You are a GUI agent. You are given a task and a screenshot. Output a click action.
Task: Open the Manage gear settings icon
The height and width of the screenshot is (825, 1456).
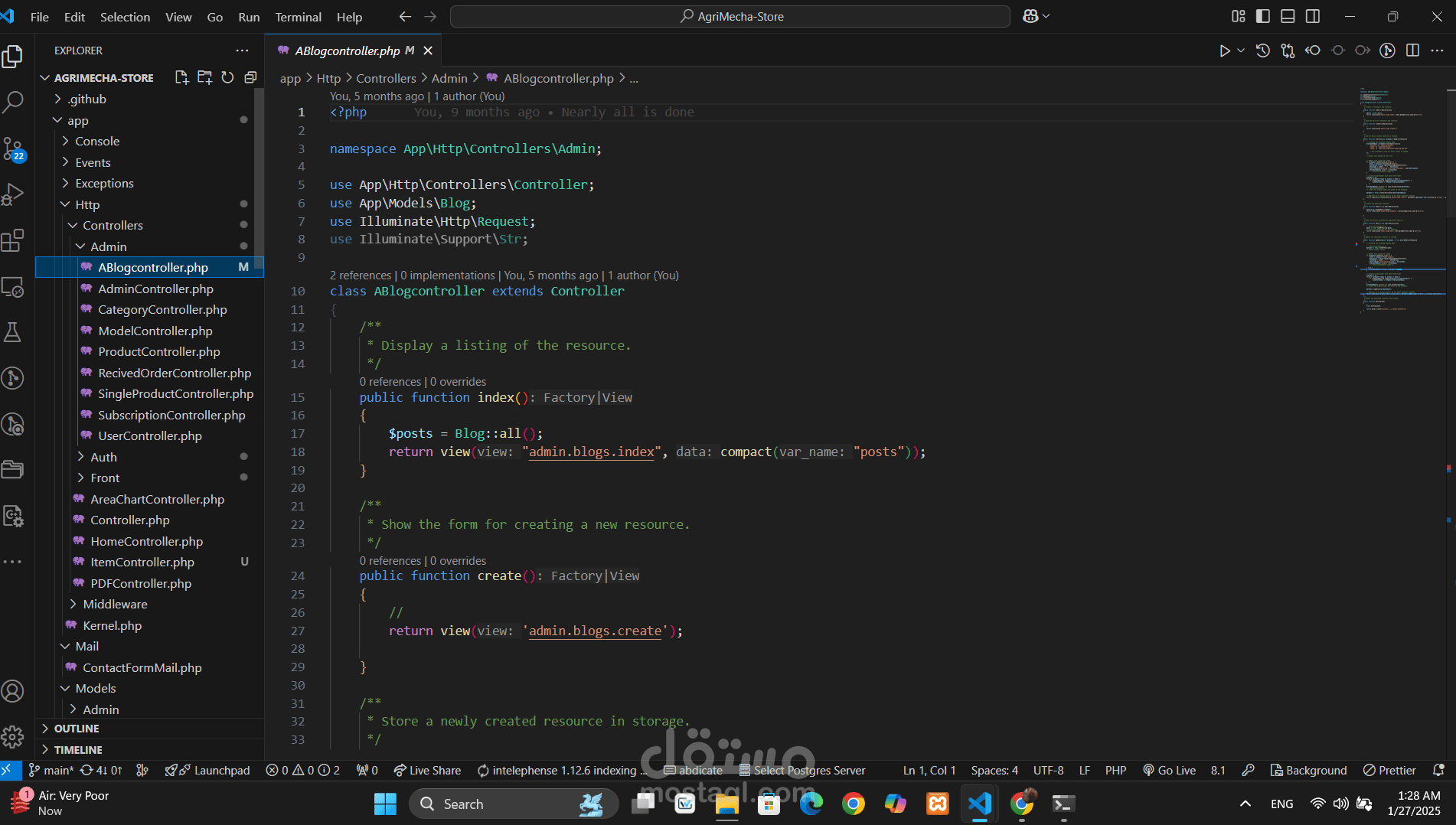coord(13,737)
